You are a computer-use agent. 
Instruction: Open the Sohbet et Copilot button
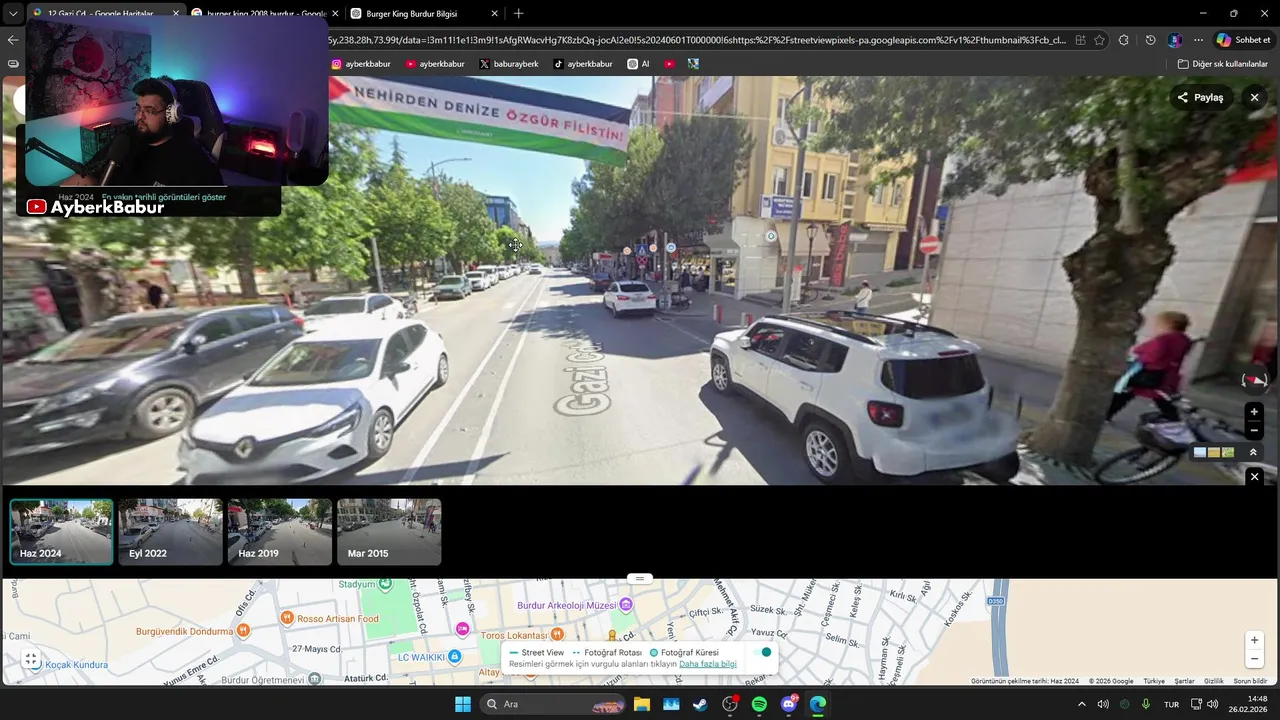(x=1243, y=40)
